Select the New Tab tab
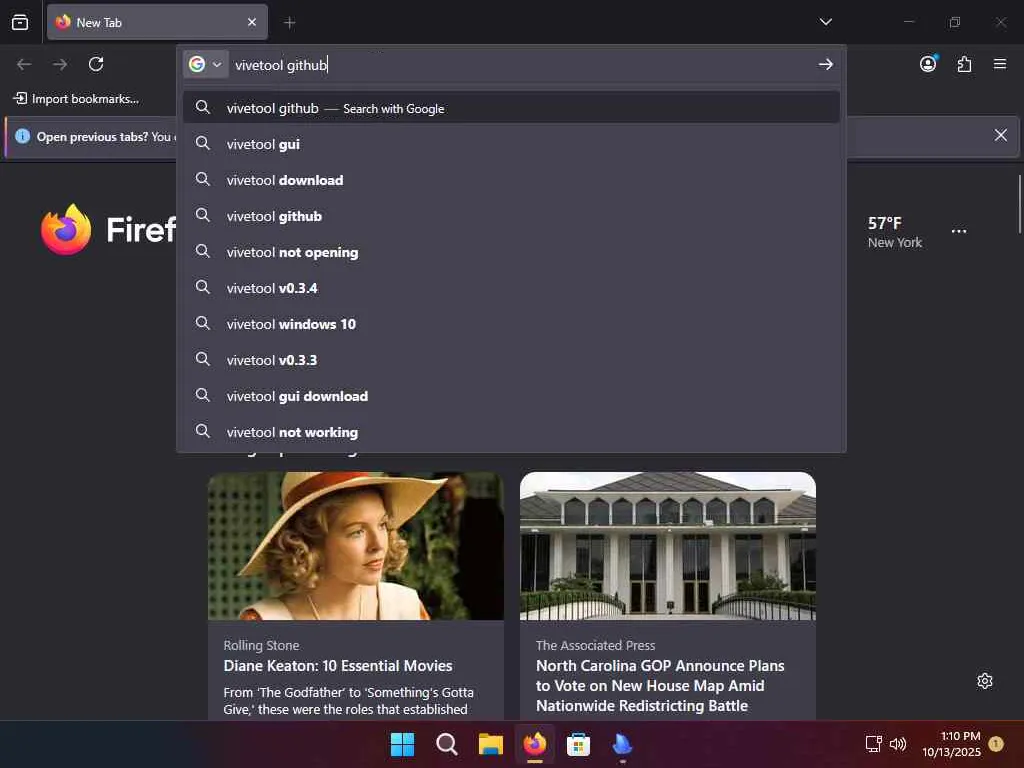 157,22
